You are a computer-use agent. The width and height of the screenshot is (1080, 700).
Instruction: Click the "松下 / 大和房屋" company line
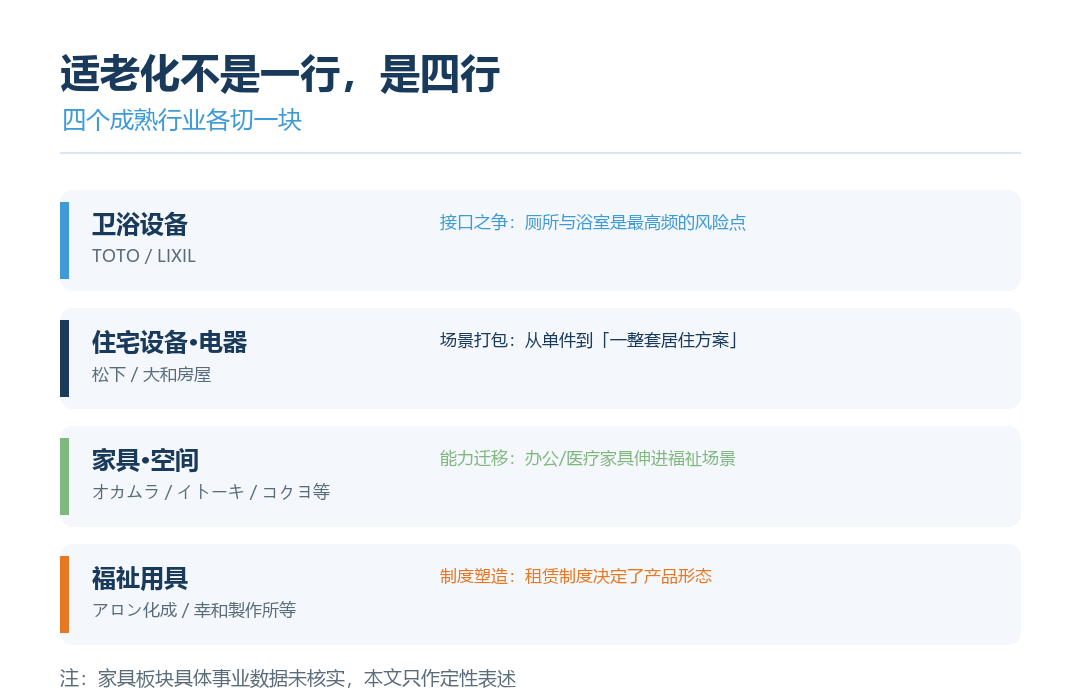(152, 375)
